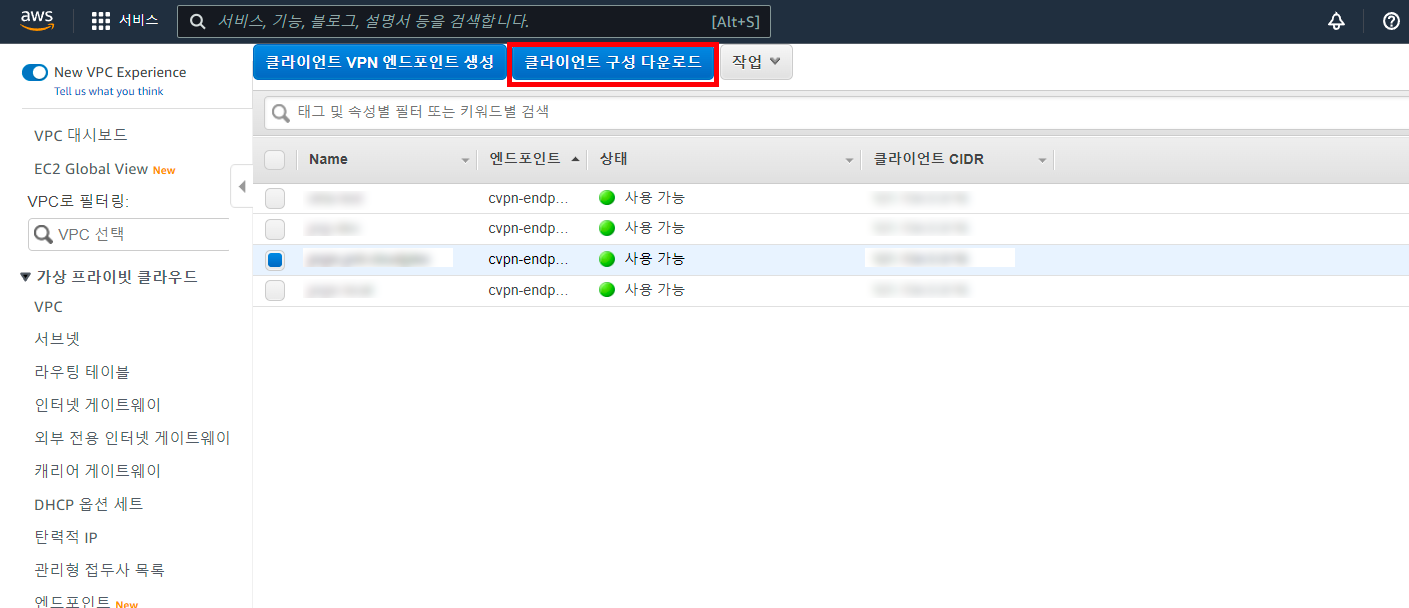Toggle the New VPC Experience switch
Viewport: 1409px width, 608px height.
point(35,72)
